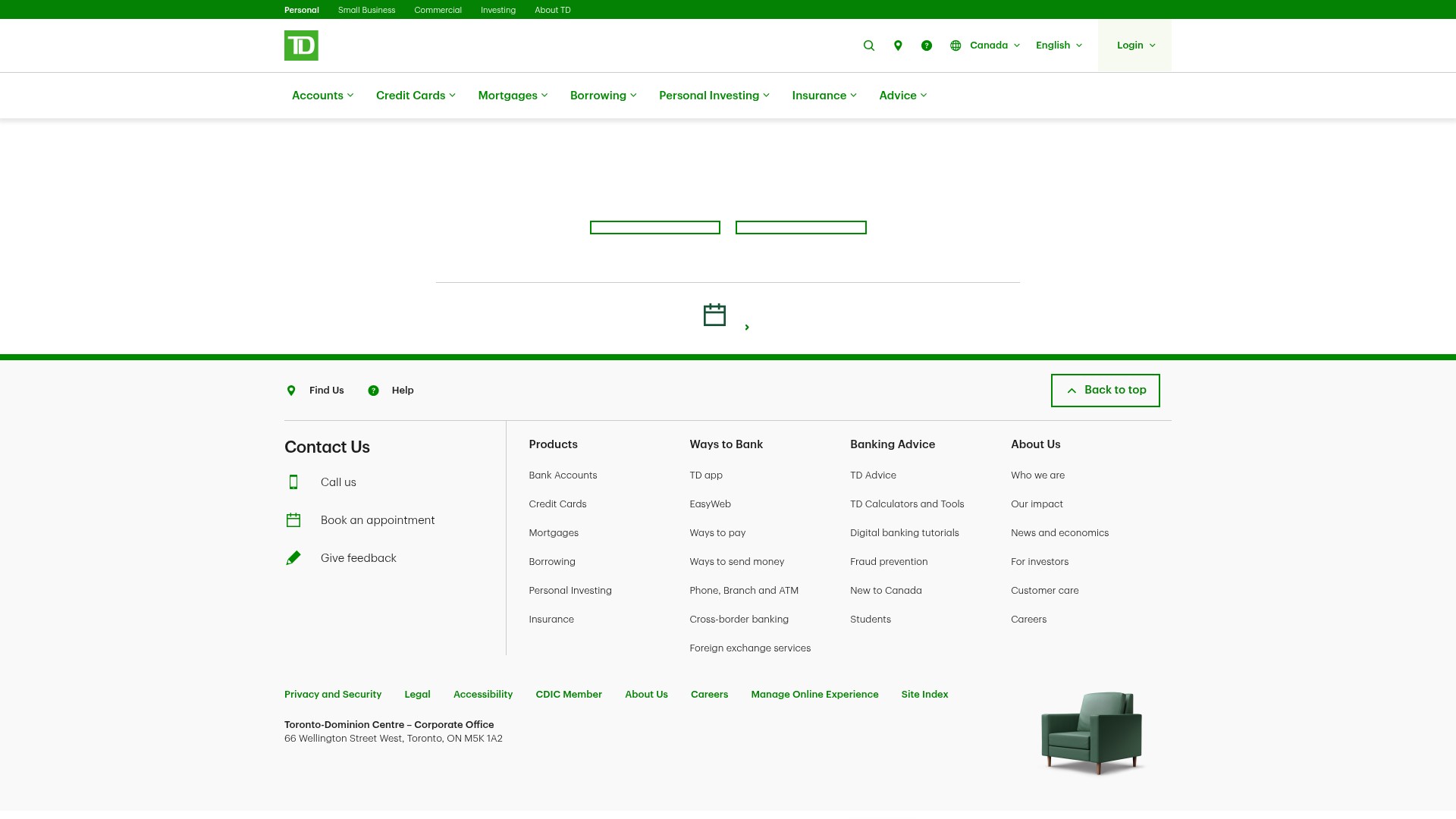The height and width of the screenshot is (819, 1456).
Task: Open the English language dropdown
Action: coord(1059,45)
